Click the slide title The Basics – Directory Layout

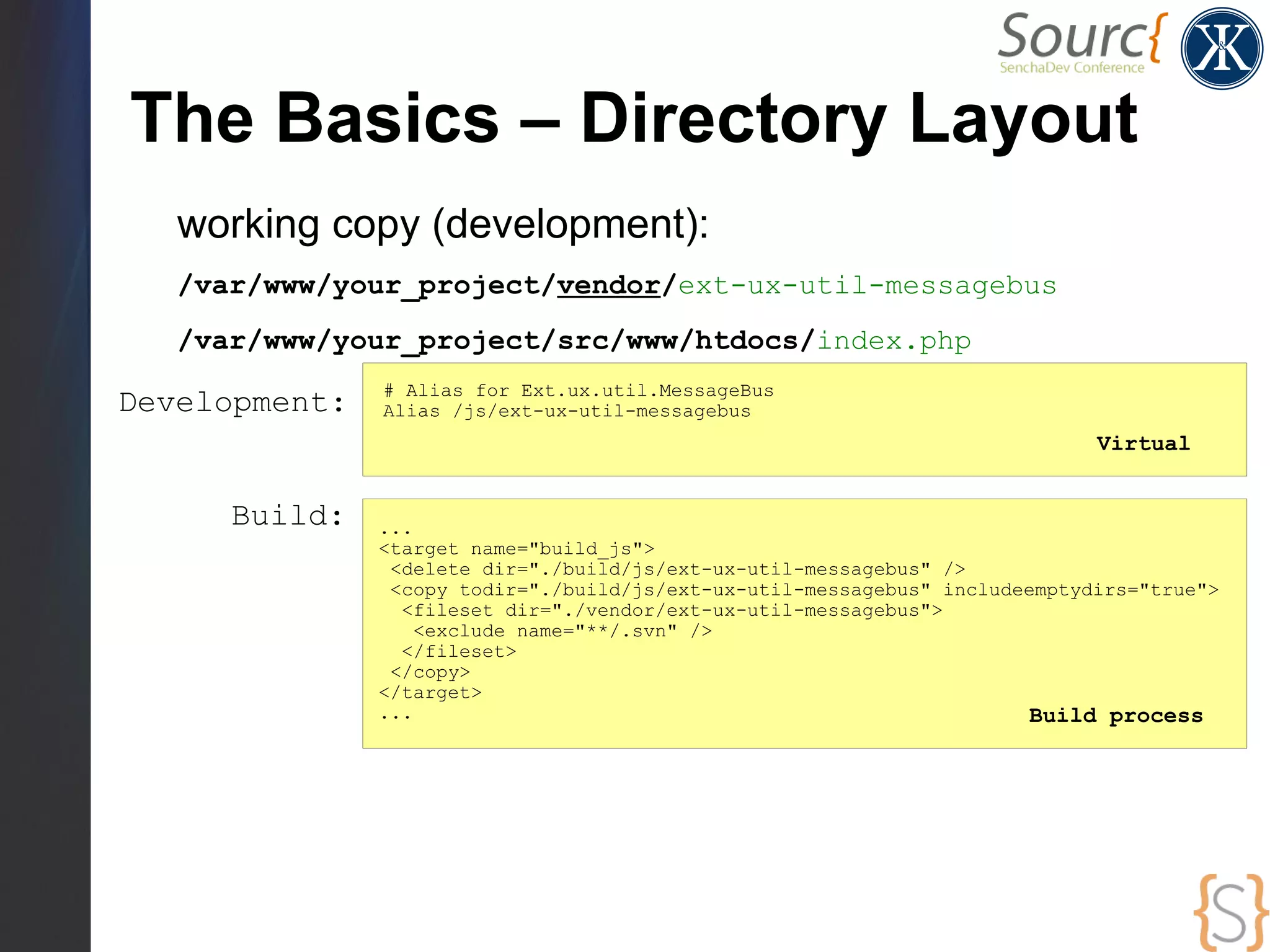tap(633, 118)
